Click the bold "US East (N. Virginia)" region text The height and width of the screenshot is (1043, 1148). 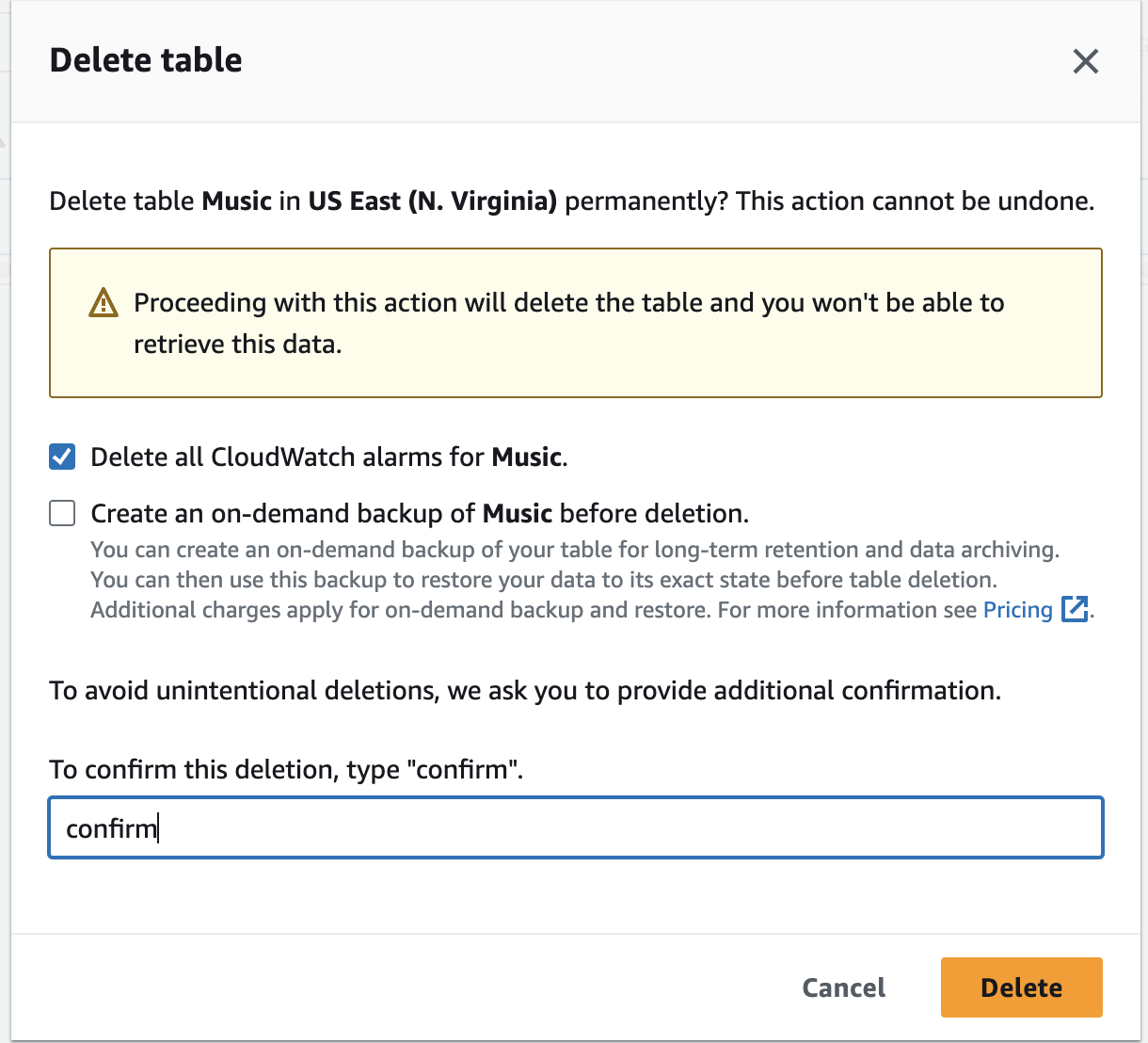tap(432, 201)
